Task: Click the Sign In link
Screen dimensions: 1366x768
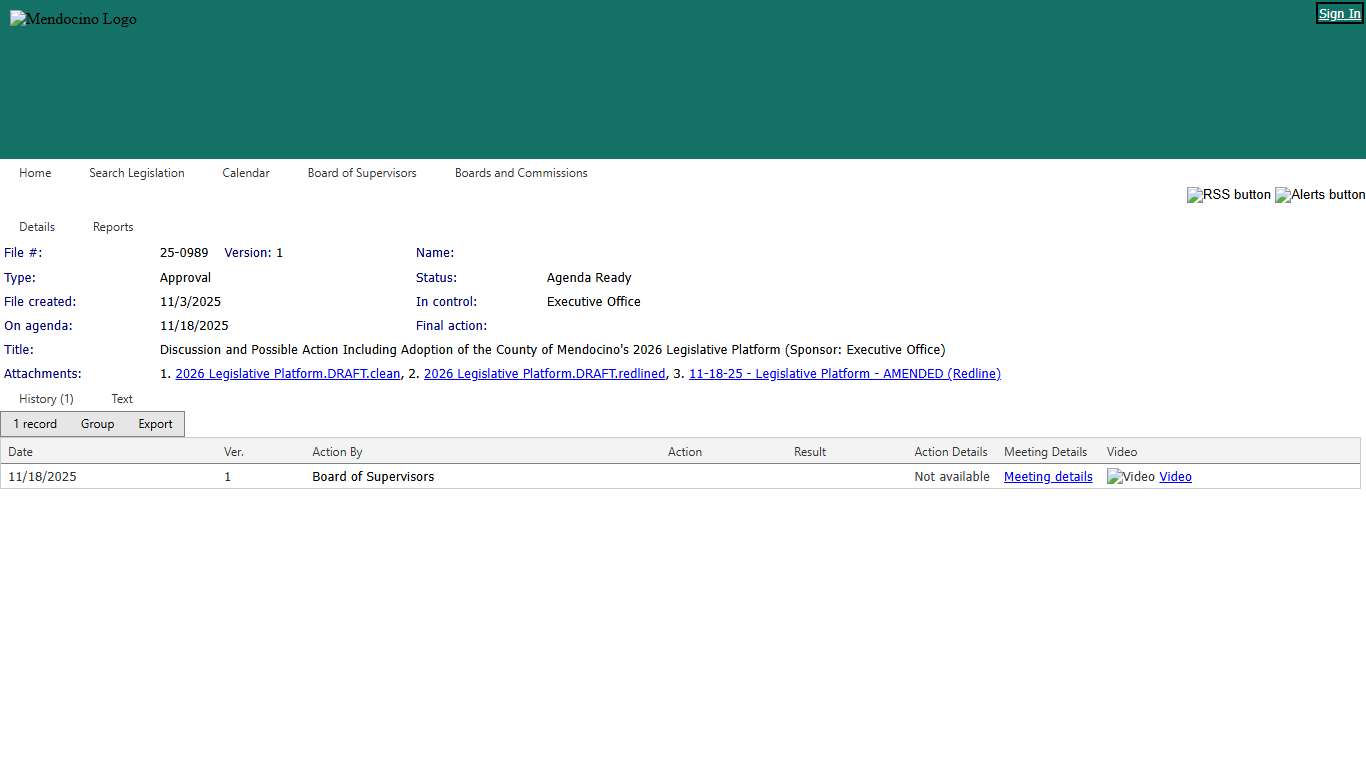Action: [1339, 14]
